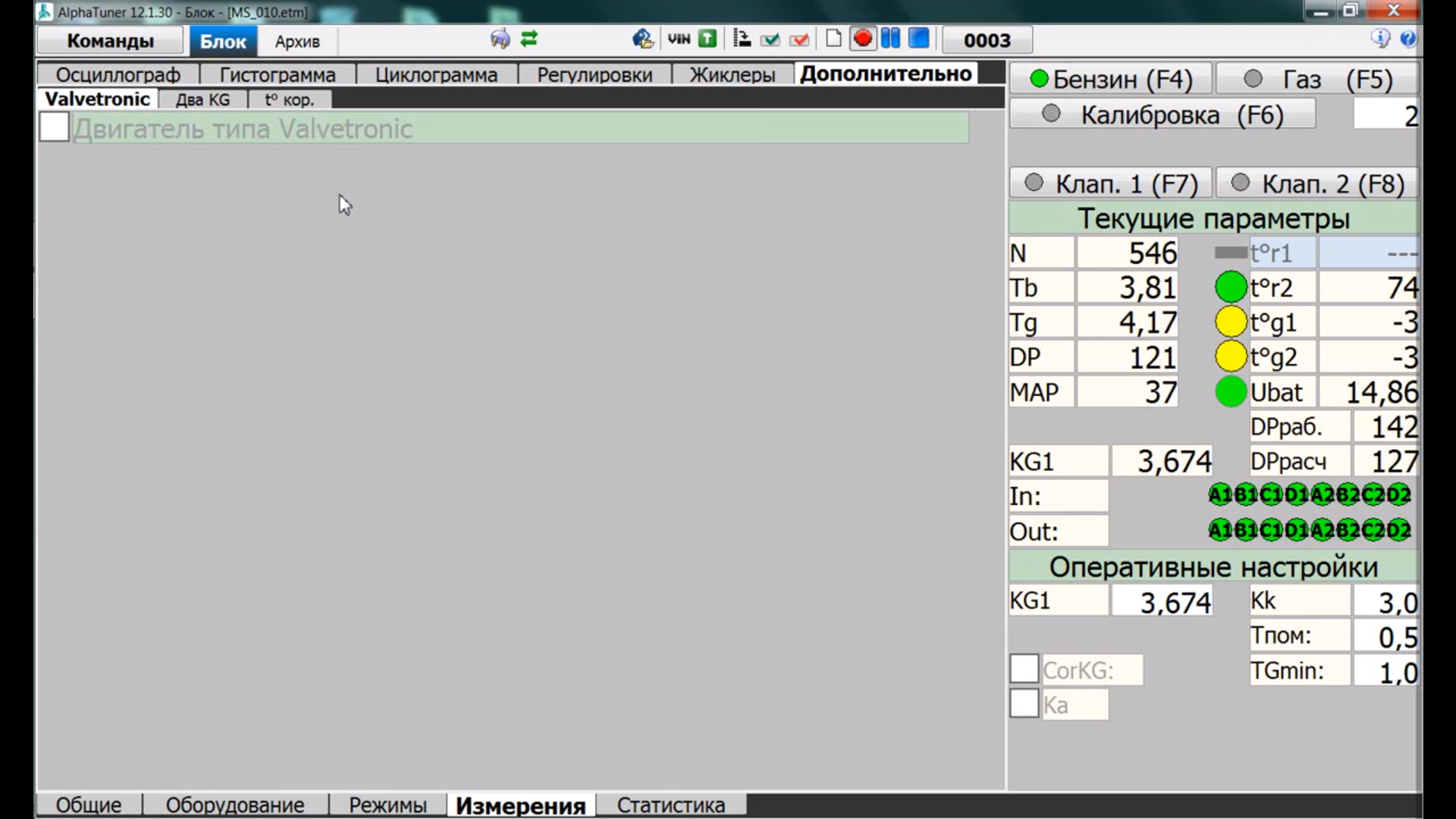1456x819 pixels.
Task: Click the blank new document icon
Action: [x=833, y=39]
